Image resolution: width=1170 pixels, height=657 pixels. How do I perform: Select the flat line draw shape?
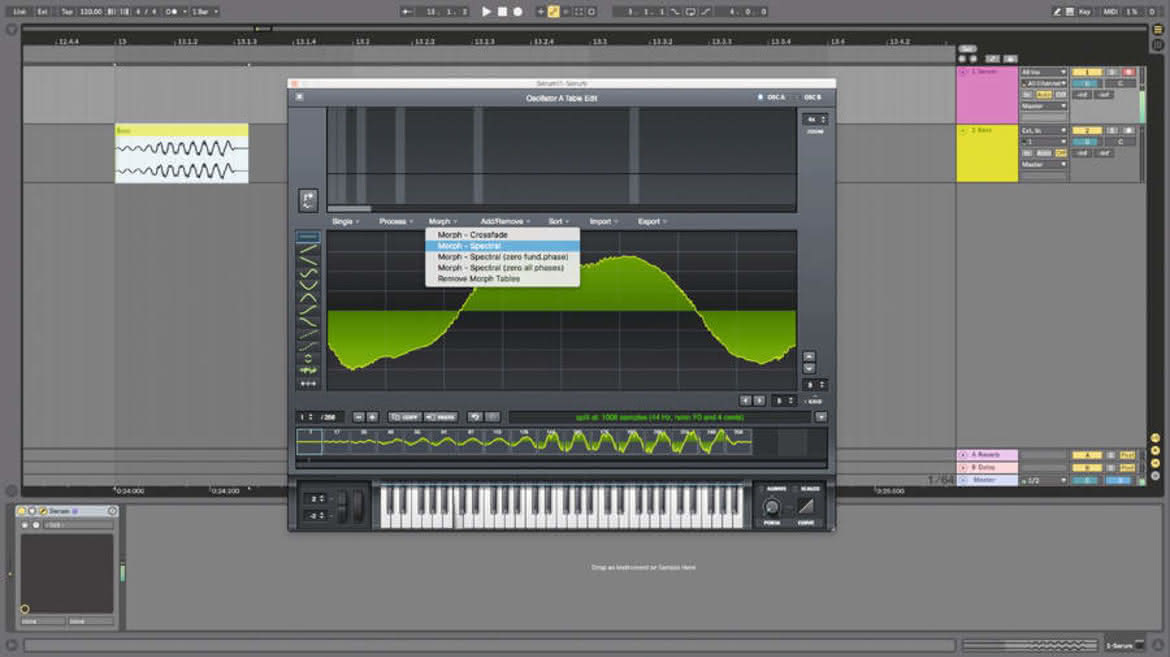[x=308, y=237]
